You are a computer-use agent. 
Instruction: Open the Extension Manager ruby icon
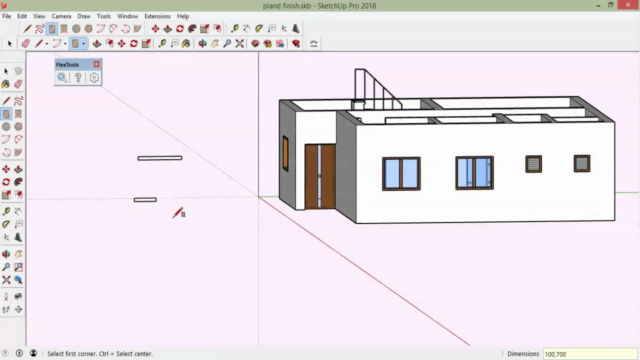[296, 43]
